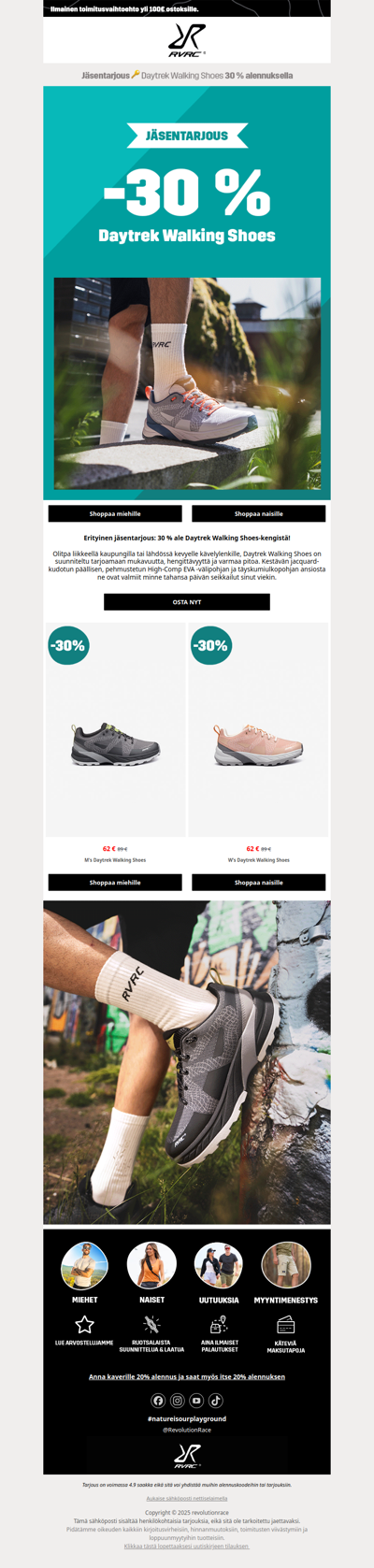The width and height of the screenshot is (374, 1568).
Task: Open the Myyntimenestys category thumbnail
Action: point(286,1266)
